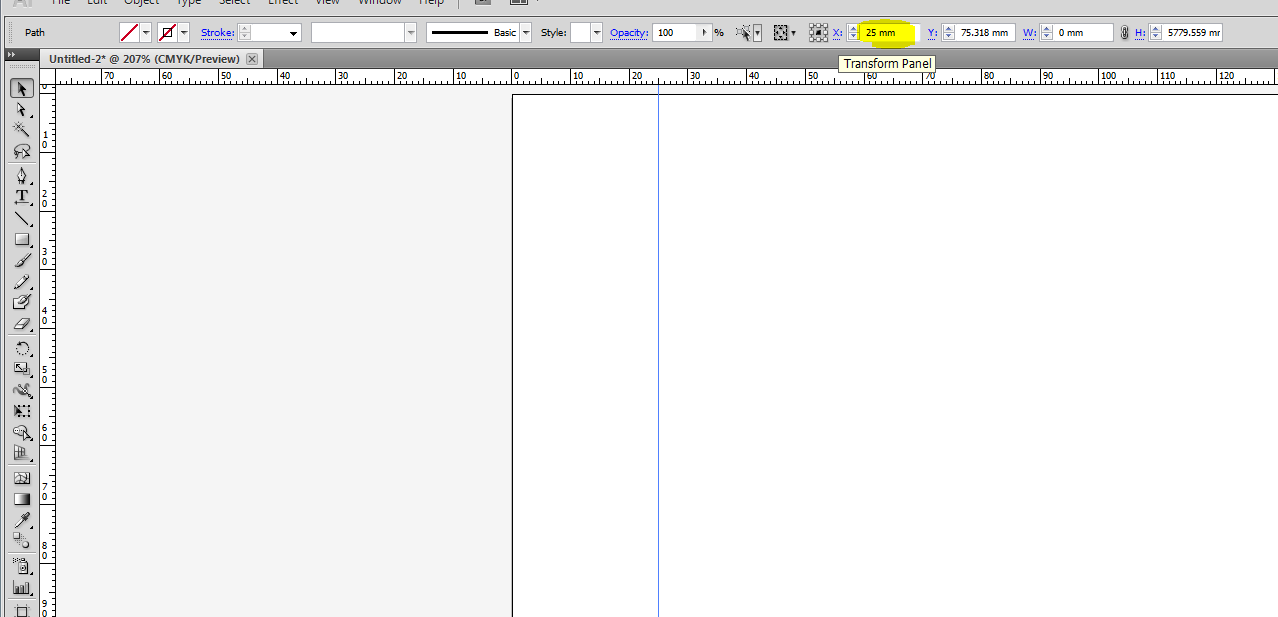Image resolution: width=1278 pixels, height=617 pixels.
Task: Click the X: transform link
Action: tap(838, 33)
